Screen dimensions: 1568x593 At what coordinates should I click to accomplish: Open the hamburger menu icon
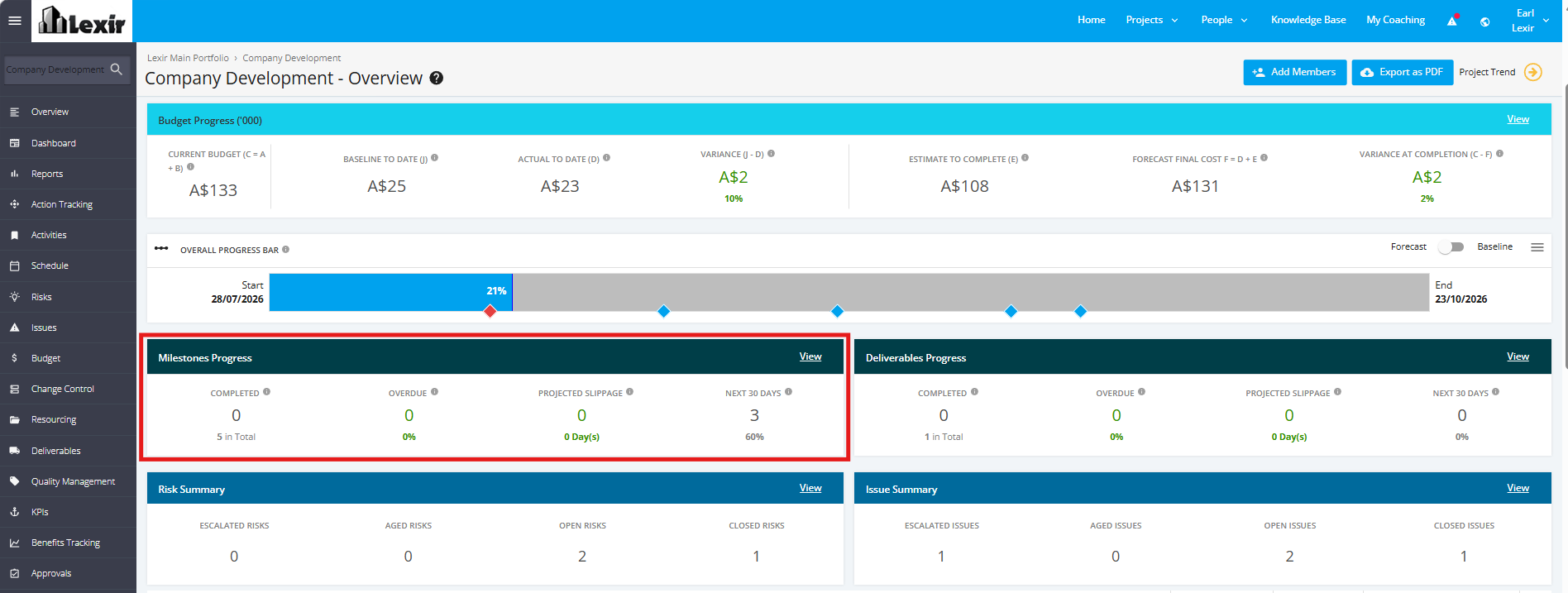click(x=14, y=21)
